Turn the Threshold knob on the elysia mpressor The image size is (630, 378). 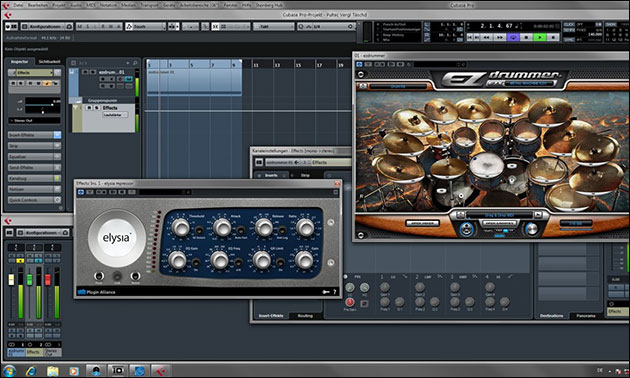180,227
